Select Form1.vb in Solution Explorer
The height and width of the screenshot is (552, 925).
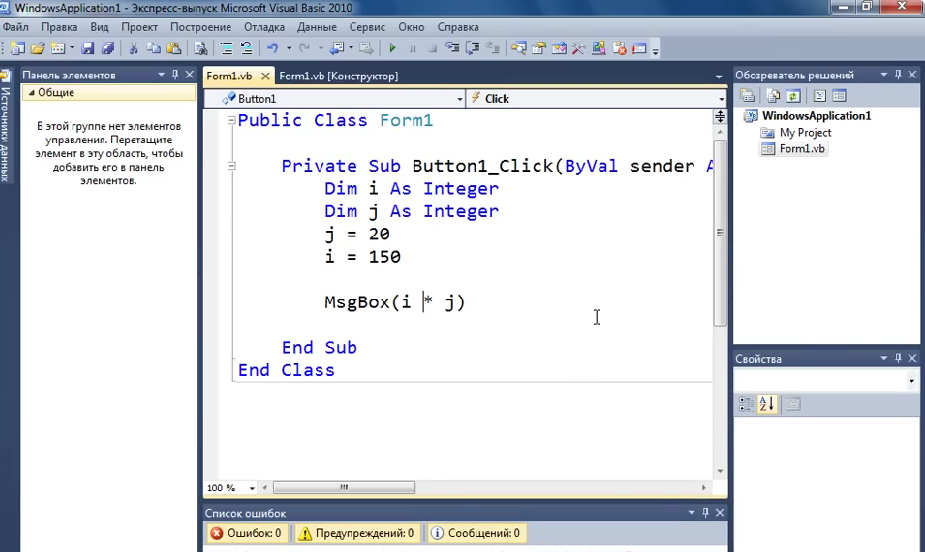(802, 149)
